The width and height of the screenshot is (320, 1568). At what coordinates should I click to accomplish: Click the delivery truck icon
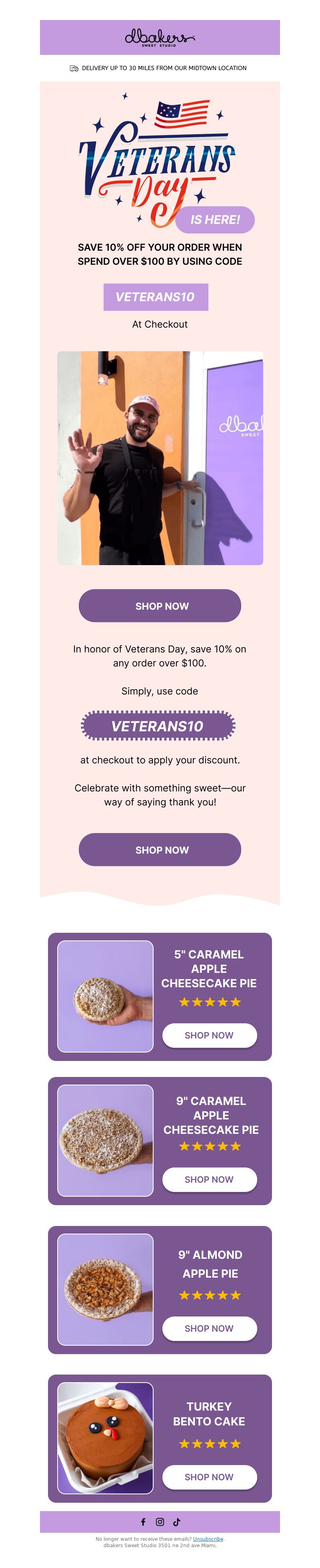[x=74, y=68]
